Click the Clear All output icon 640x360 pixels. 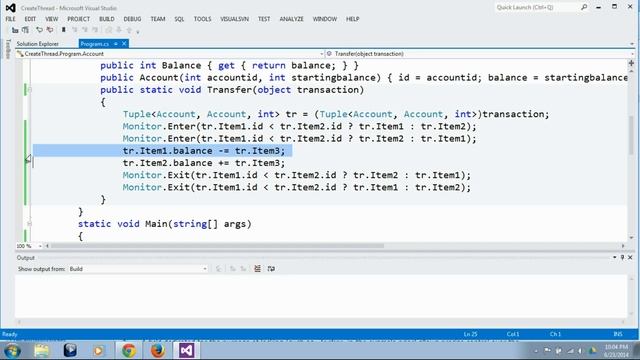pos(257,269)
